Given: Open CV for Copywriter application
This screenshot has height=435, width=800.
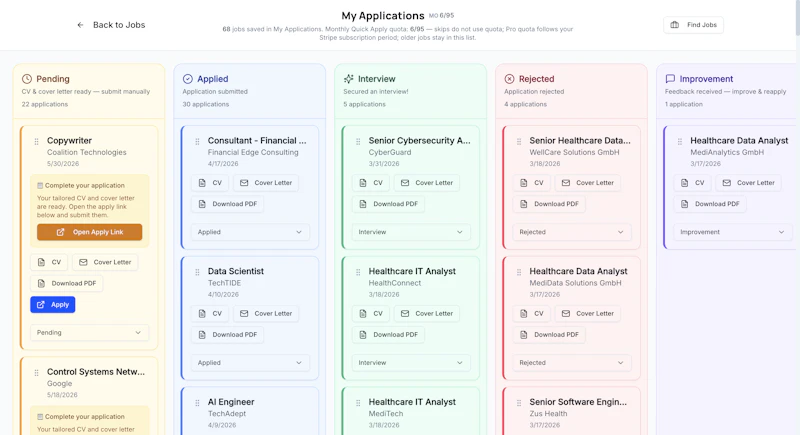Looking at the screenshot, I should [49, 262].
